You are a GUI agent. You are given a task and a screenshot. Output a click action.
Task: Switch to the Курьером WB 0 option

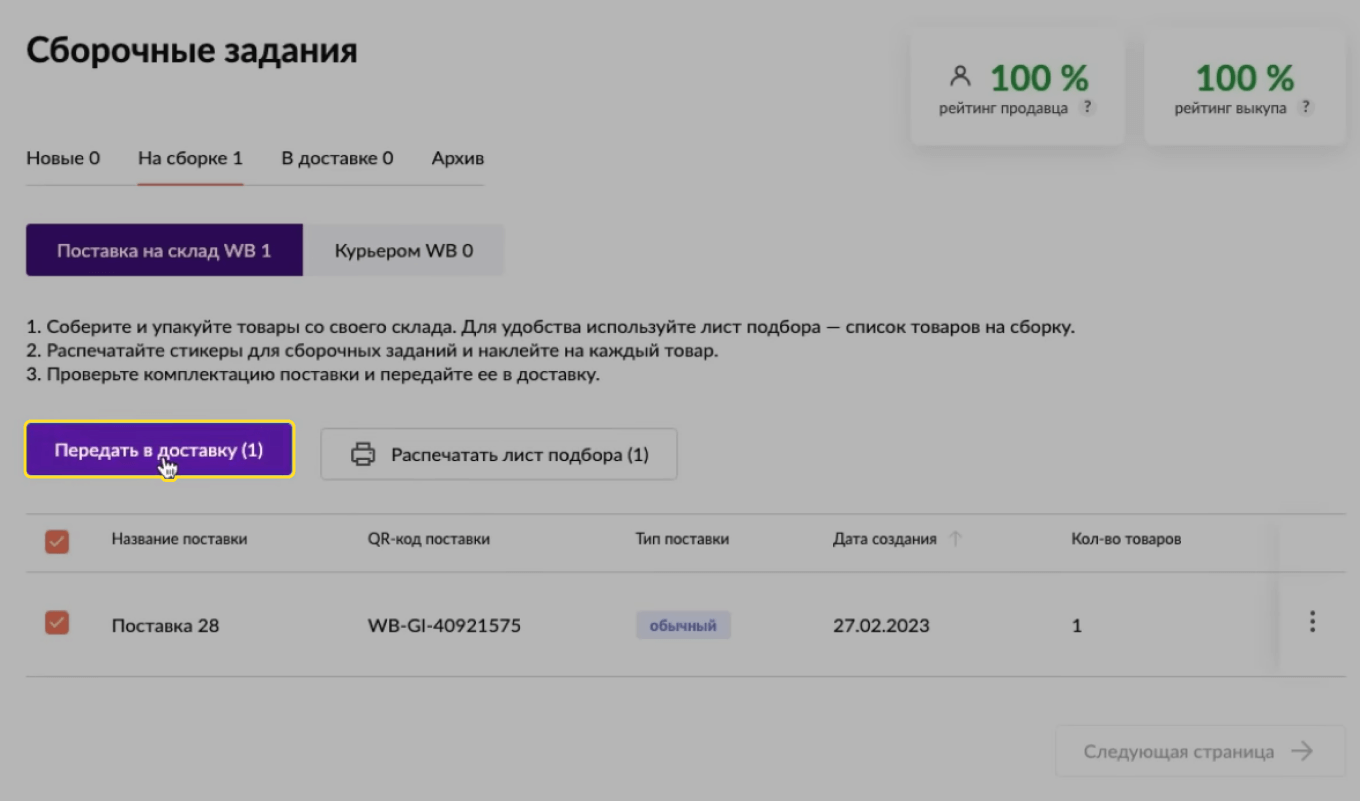[404, 250]
